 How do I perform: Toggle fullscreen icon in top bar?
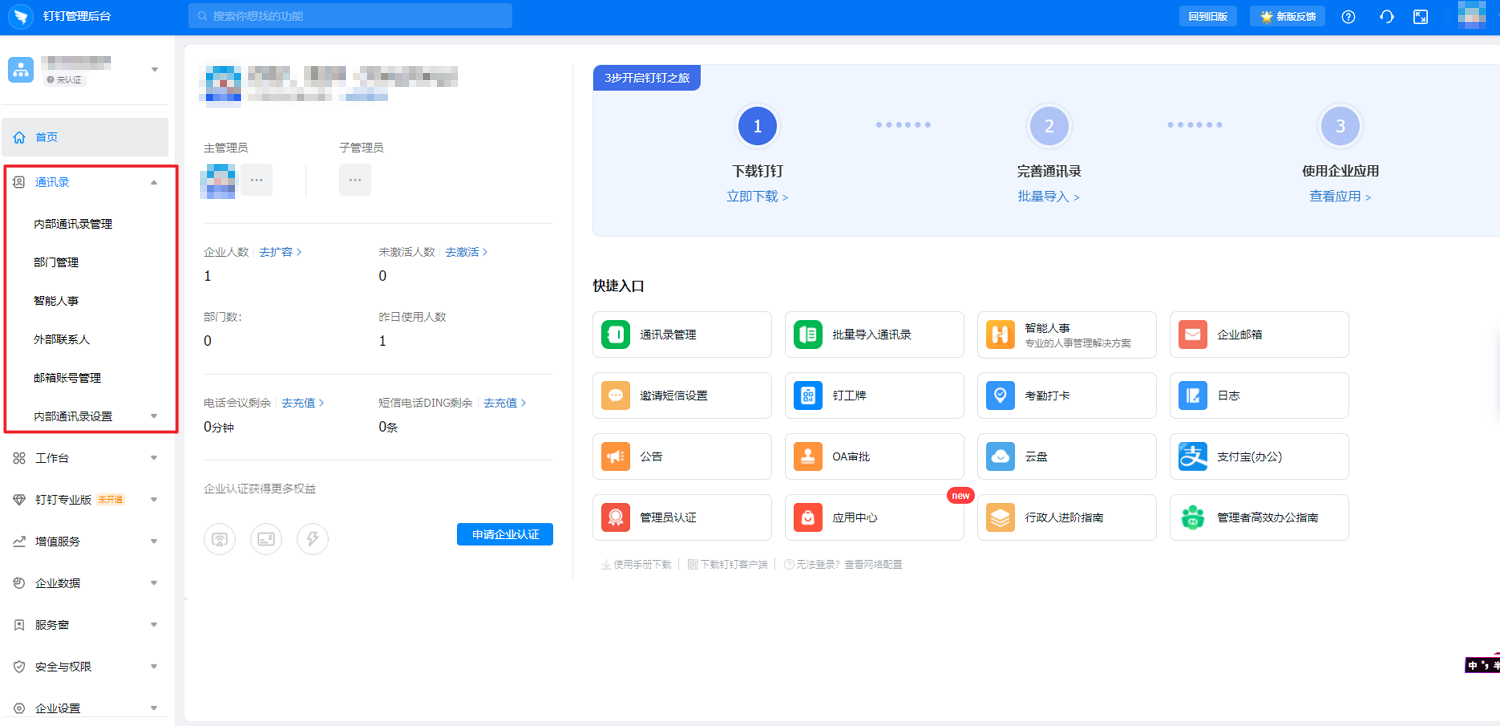tap(1420, 16)
